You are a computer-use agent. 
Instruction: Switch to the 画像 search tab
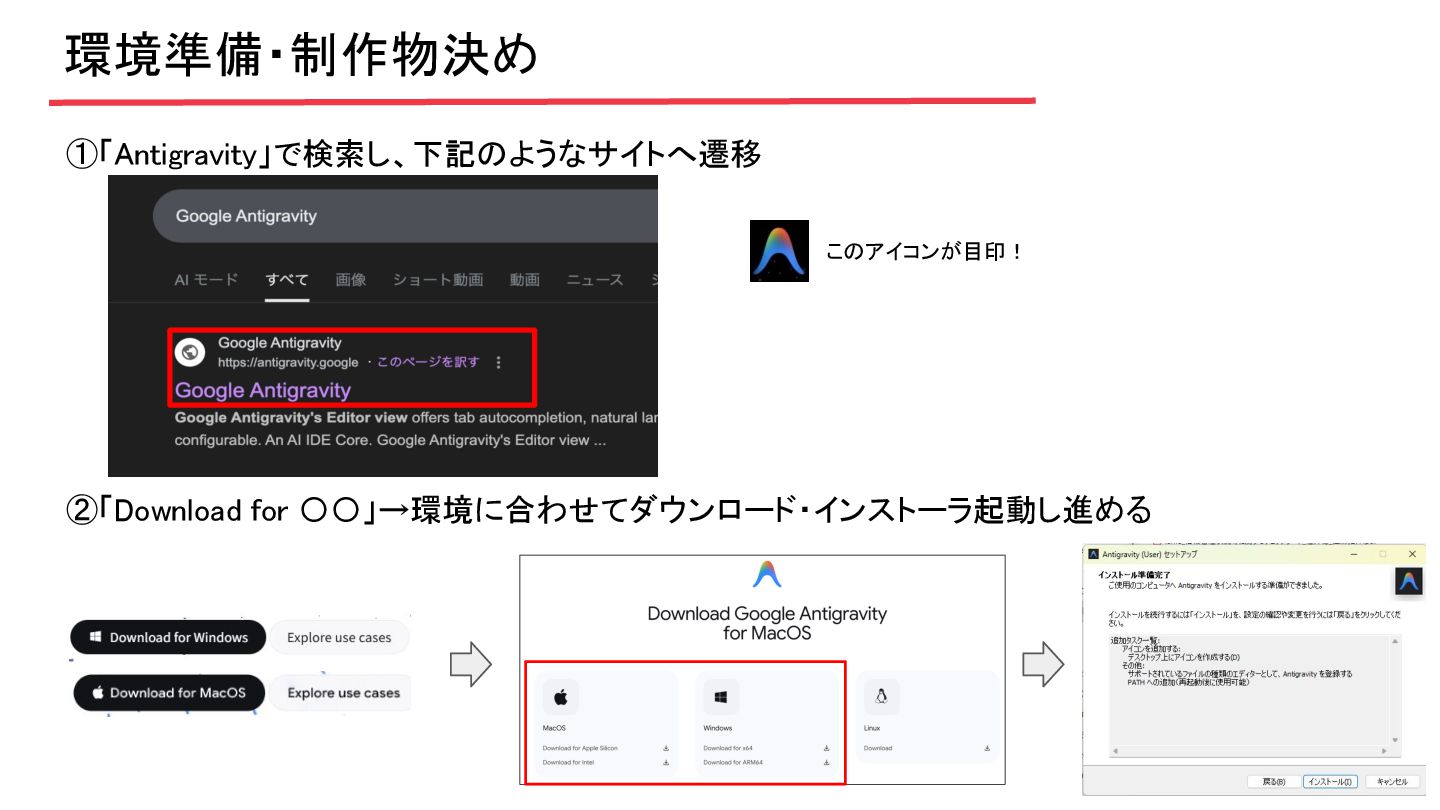click(351, 280)
